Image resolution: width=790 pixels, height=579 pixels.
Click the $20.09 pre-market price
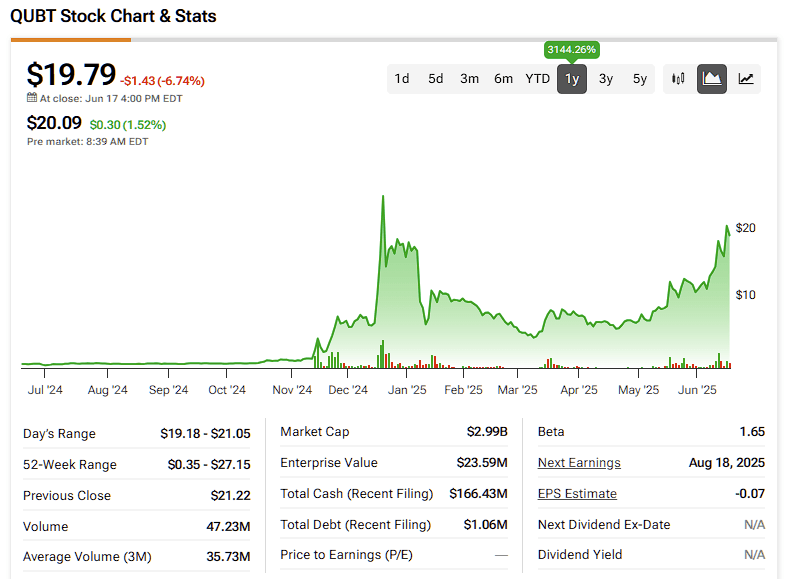click(x=54, y=122)
